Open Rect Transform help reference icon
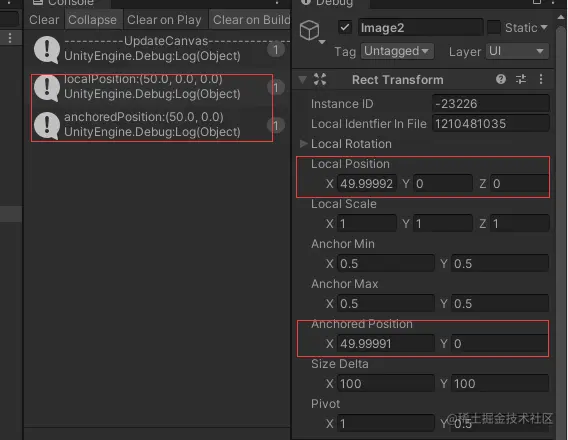This screenshot has height=440, width=568. [501, 79]
